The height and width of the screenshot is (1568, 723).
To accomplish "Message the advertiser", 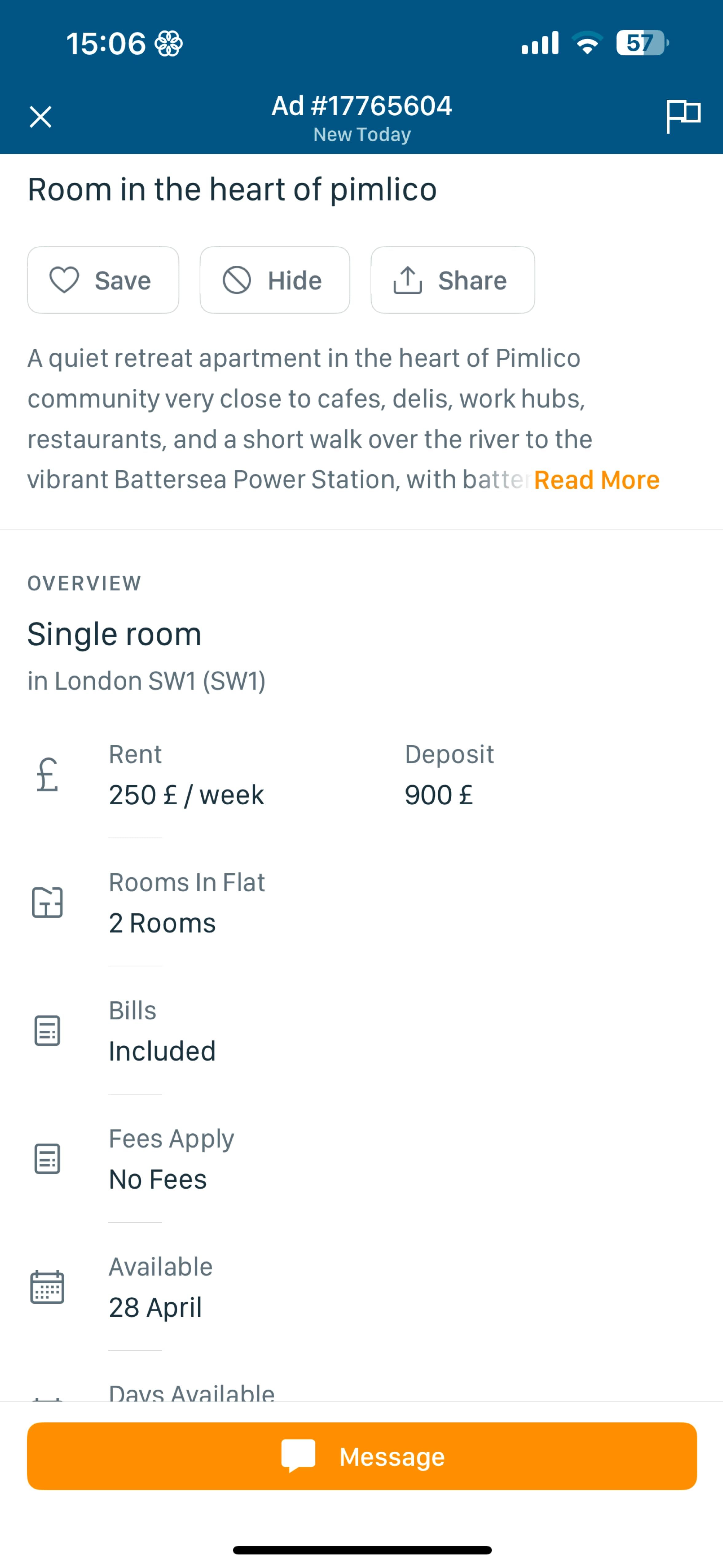I will pos(361,1456).
